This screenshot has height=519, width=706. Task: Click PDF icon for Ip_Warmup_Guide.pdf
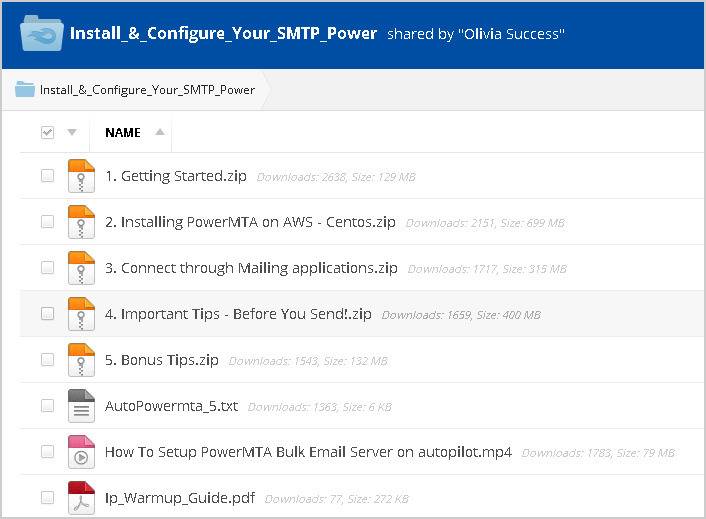coord(81,497)
